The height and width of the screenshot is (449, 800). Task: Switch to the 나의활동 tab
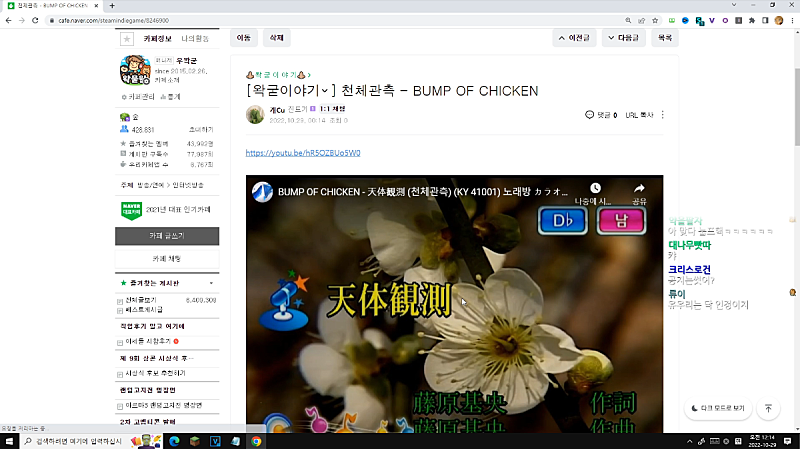pyautogui.click(x=195, y=39)
